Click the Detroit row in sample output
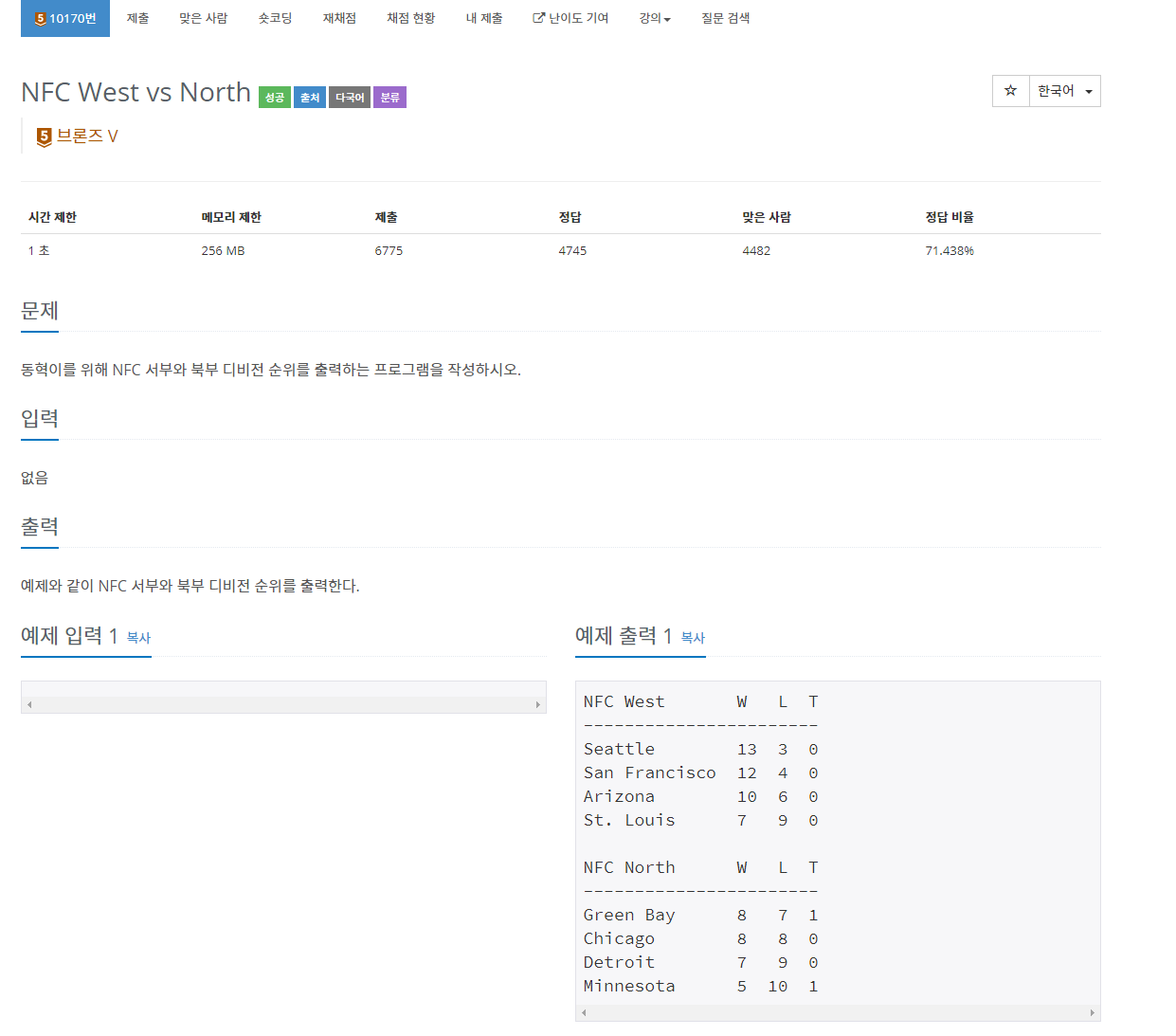1176x1036 pixels. [701, 962]
